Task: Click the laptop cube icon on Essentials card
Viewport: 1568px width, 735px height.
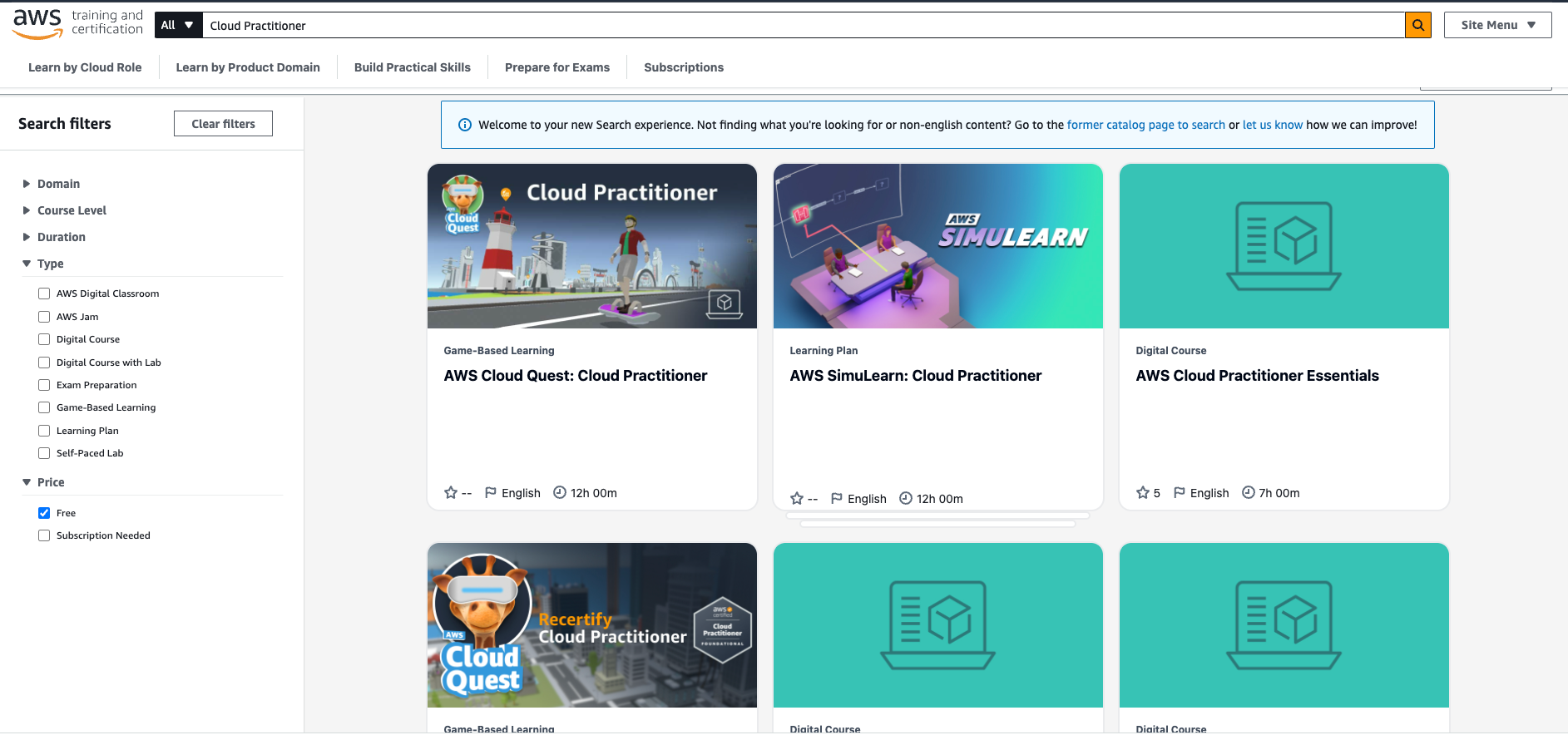Action: pos(1284,245)
